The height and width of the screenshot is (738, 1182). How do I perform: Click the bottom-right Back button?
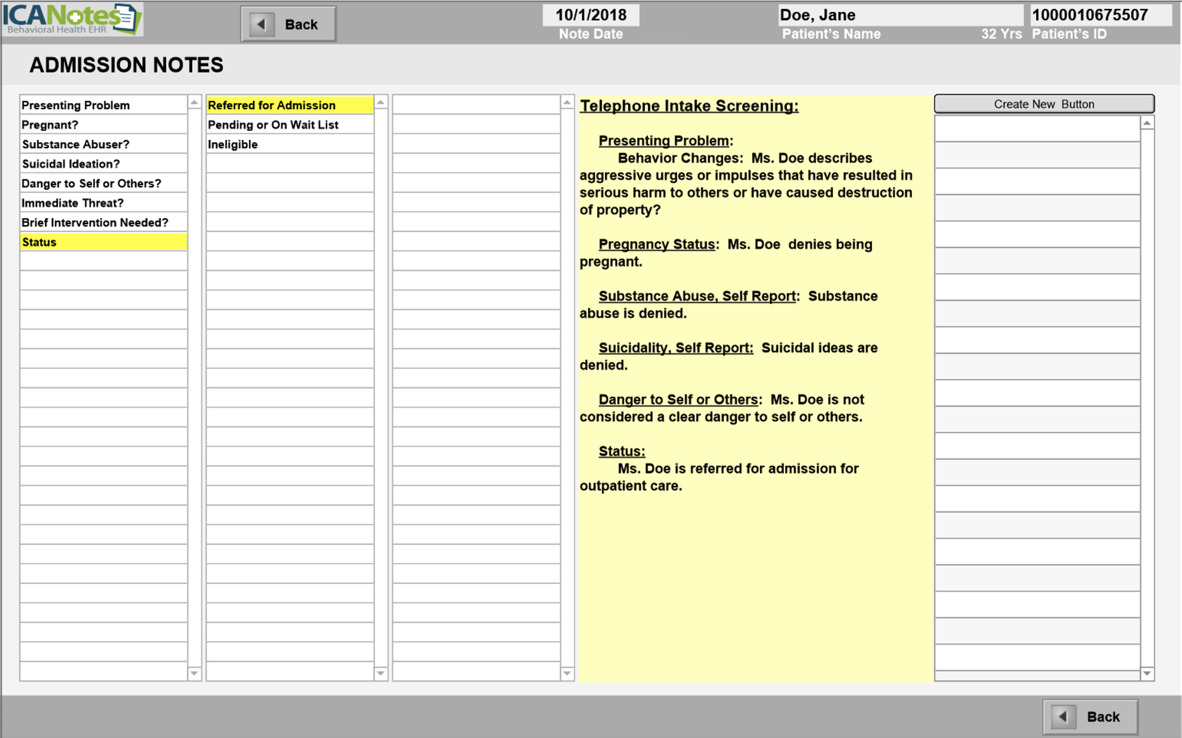(1090, 716)
